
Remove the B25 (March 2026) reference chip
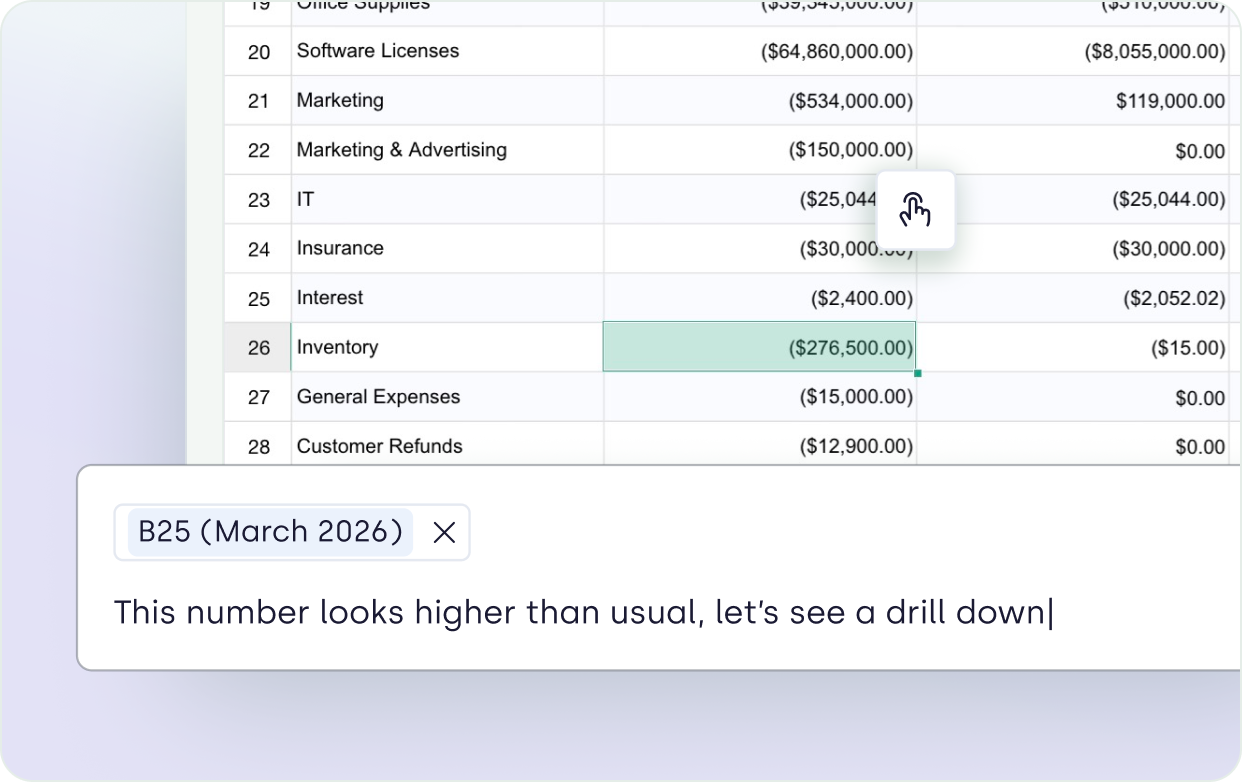click(x=444, y=533)
